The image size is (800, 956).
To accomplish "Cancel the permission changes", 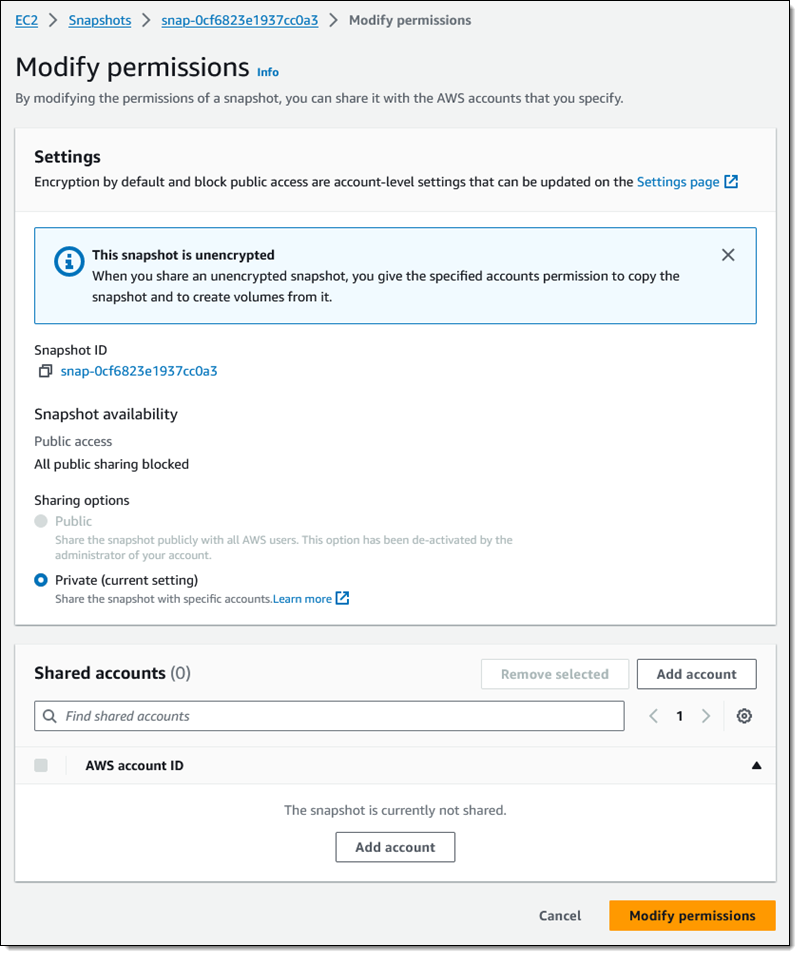I will (560, 915).
